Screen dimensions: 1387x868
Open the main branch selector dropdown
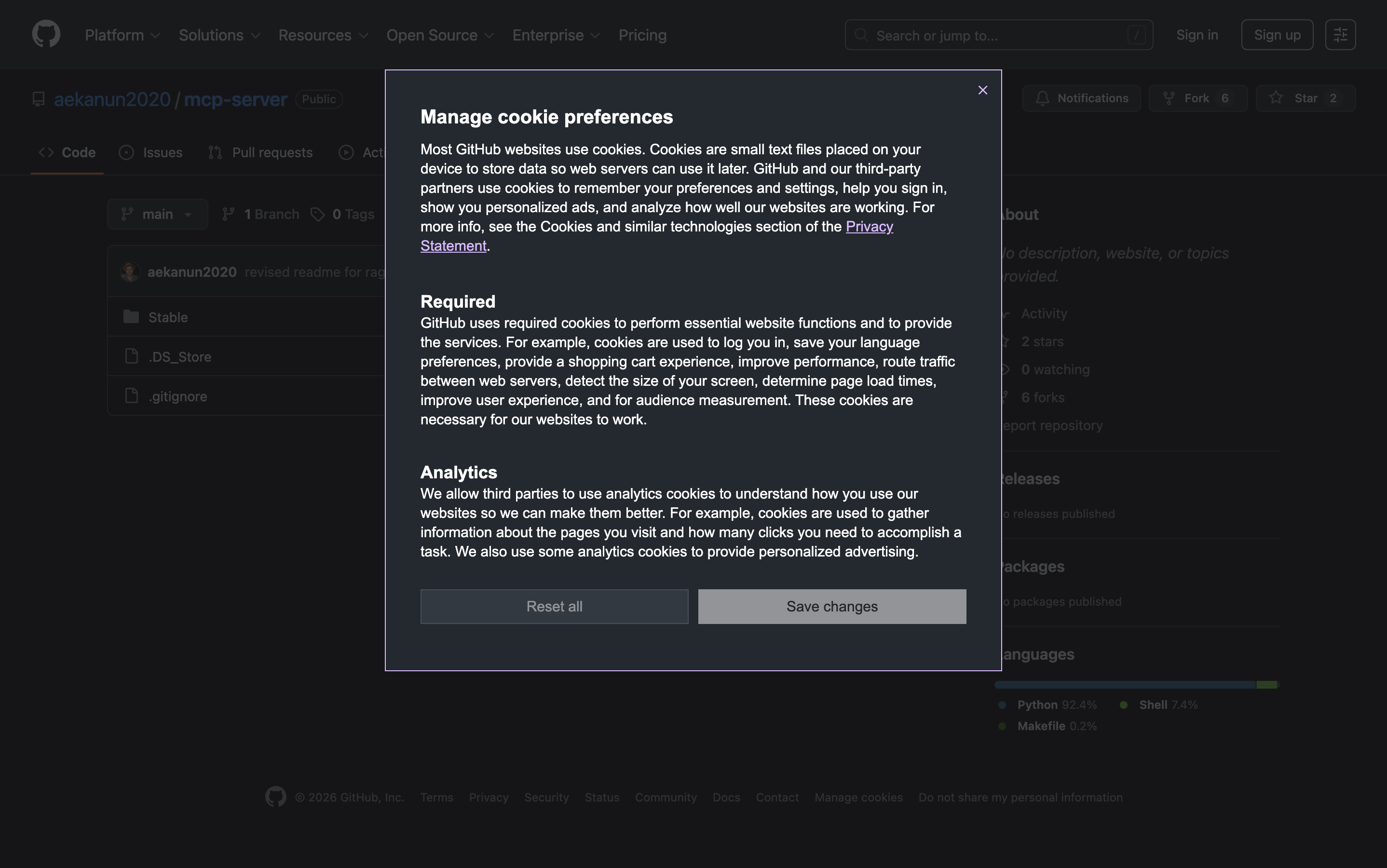(157, 214)
